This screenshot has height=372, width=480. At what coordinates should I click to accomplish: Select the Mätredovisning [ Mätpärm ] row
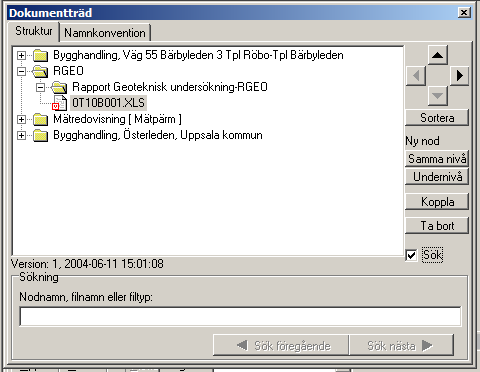pos(117,119)
